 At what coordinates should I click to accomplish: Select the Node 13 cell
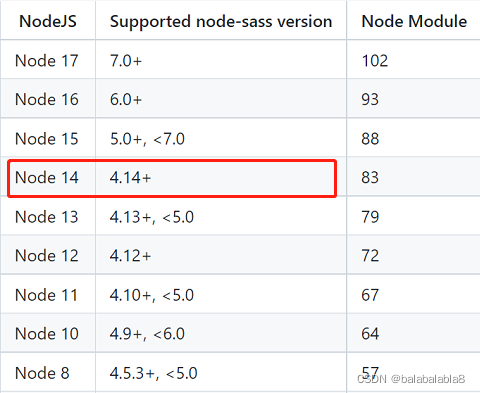point(47,217)
